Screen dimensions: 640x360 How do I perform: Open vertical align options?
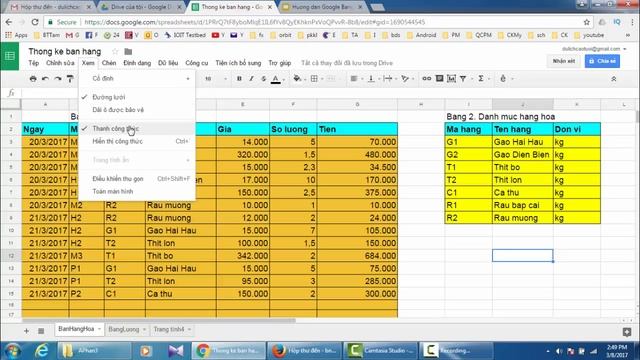pyautogui.click(x=371, y=79)
